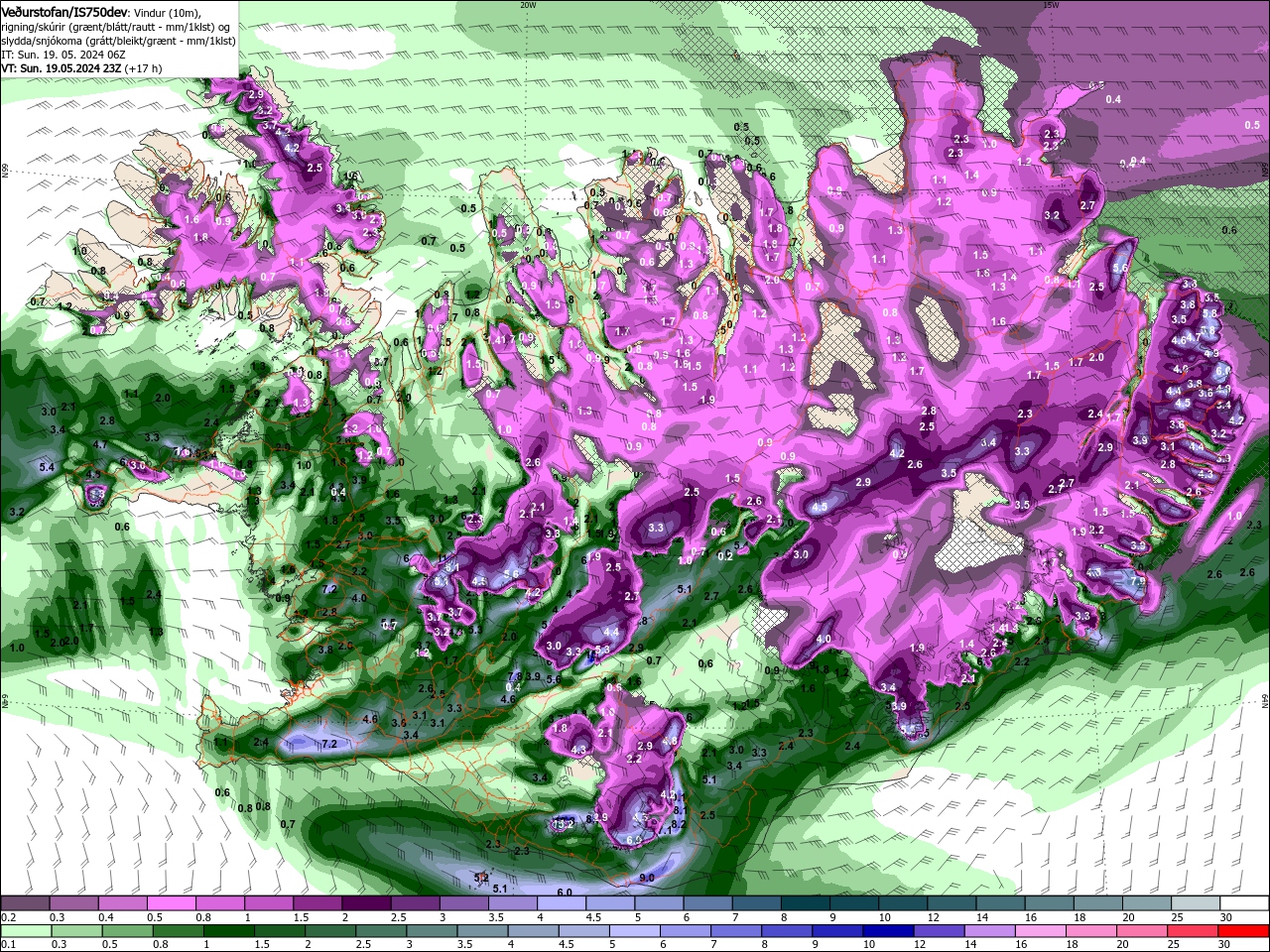The height and width of the screenshot is (952, 1270).
Task: Pick the lavender snow swatch between 4 and 4.5
Action: click(561, 903)
